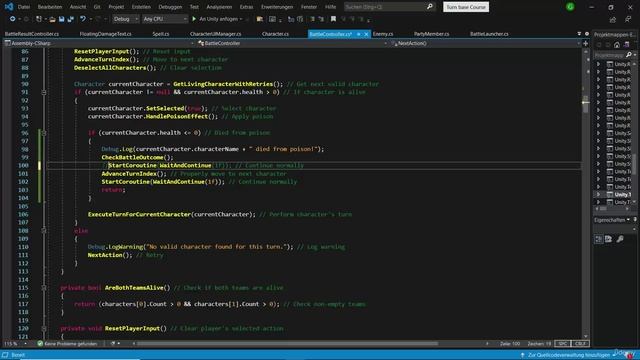Screen dimensions: 640x360
Task: Click the green no-problems check icon
Action: coord(40,344)
